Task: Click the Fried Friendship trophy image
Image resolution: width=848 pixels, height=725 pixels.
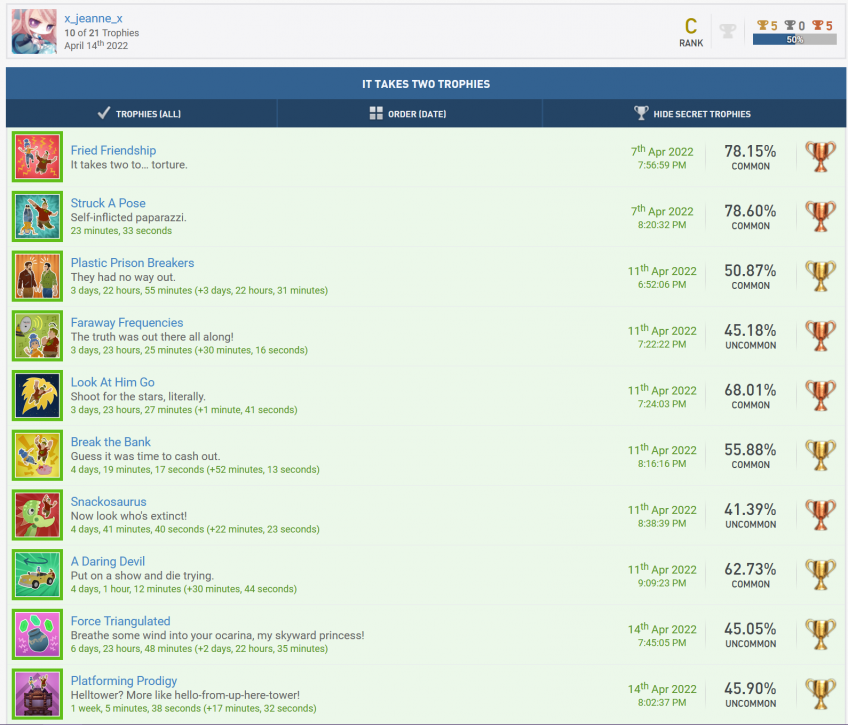Action: coord(38,157)
